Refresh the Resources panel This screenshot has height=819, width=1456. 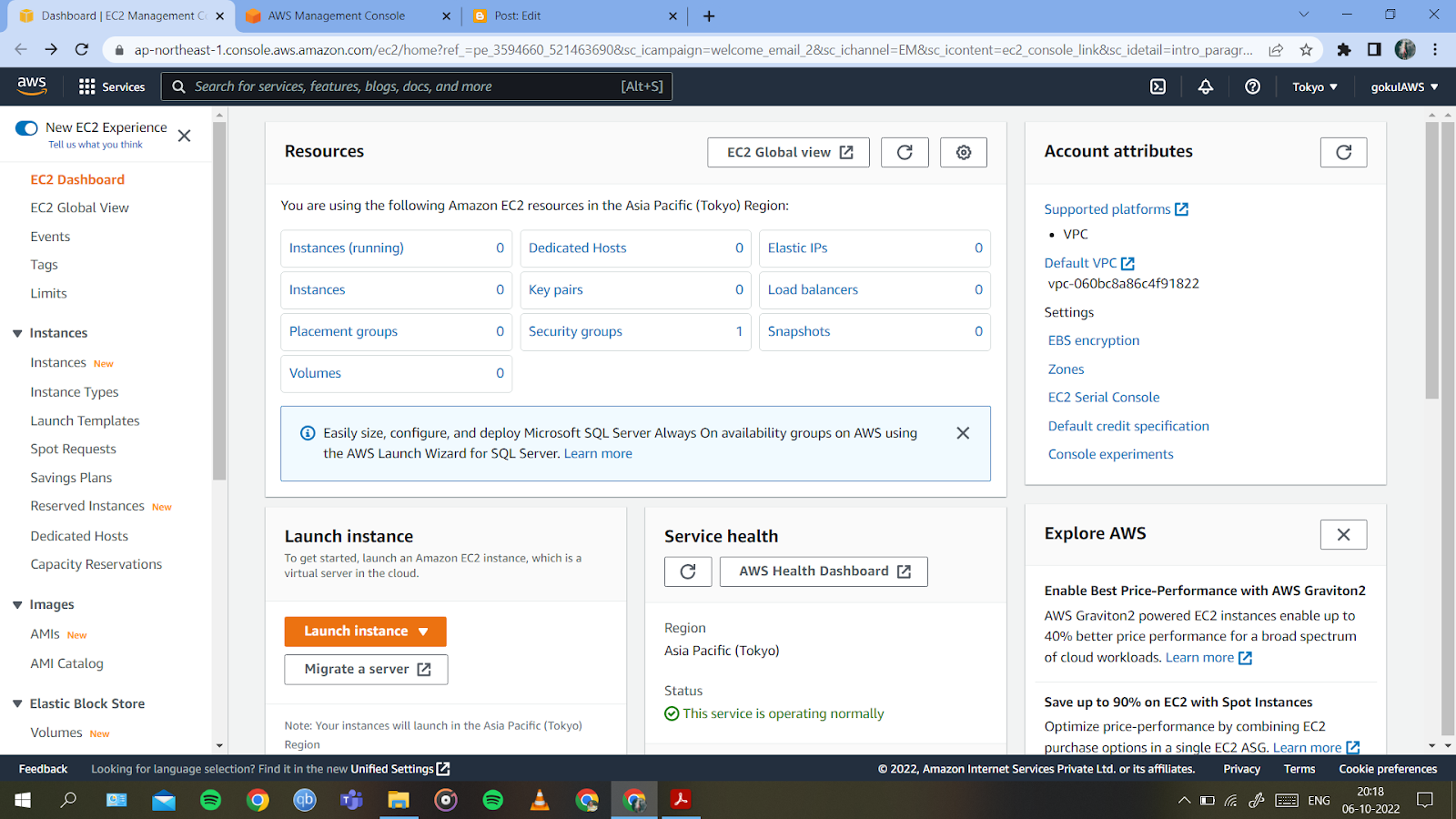pyautogui.click(x=905, y=152)
